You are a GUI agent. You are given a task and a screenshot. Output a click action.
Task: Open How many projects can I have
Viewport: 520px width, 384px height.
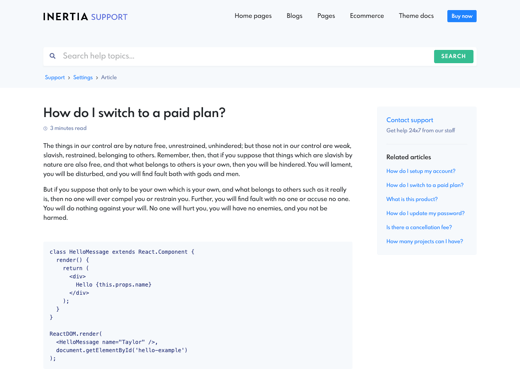[x=425, y=241]
